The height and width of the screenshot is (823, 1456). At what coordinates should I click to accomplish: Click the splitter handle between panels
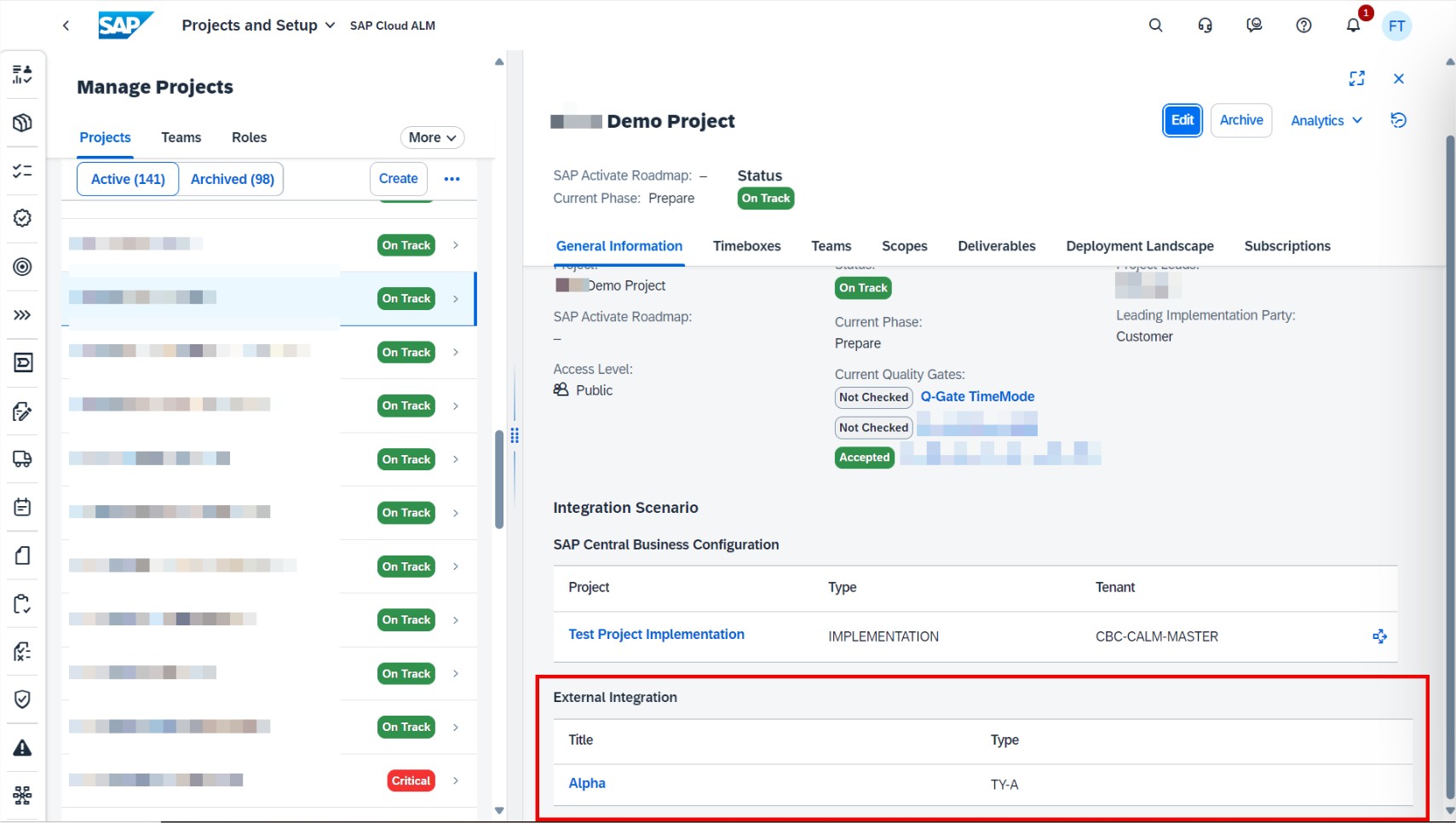pos(515,436)
